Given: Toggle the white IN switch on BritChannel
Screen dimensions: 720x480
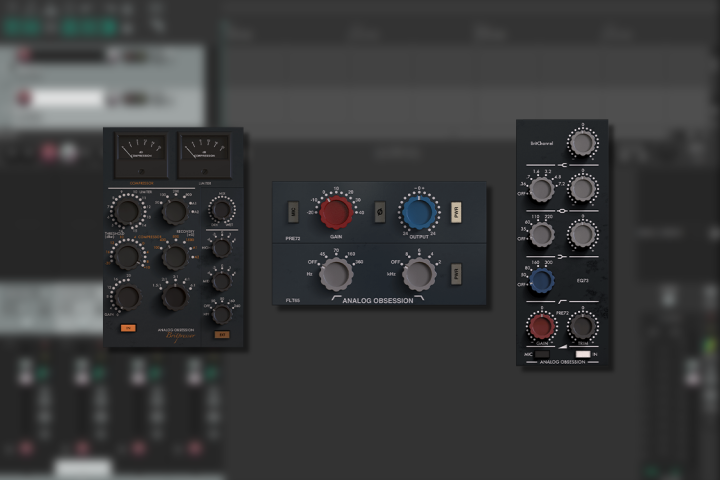Looking at the screenshot, I should pyautogui.click(x=583, y=354).
